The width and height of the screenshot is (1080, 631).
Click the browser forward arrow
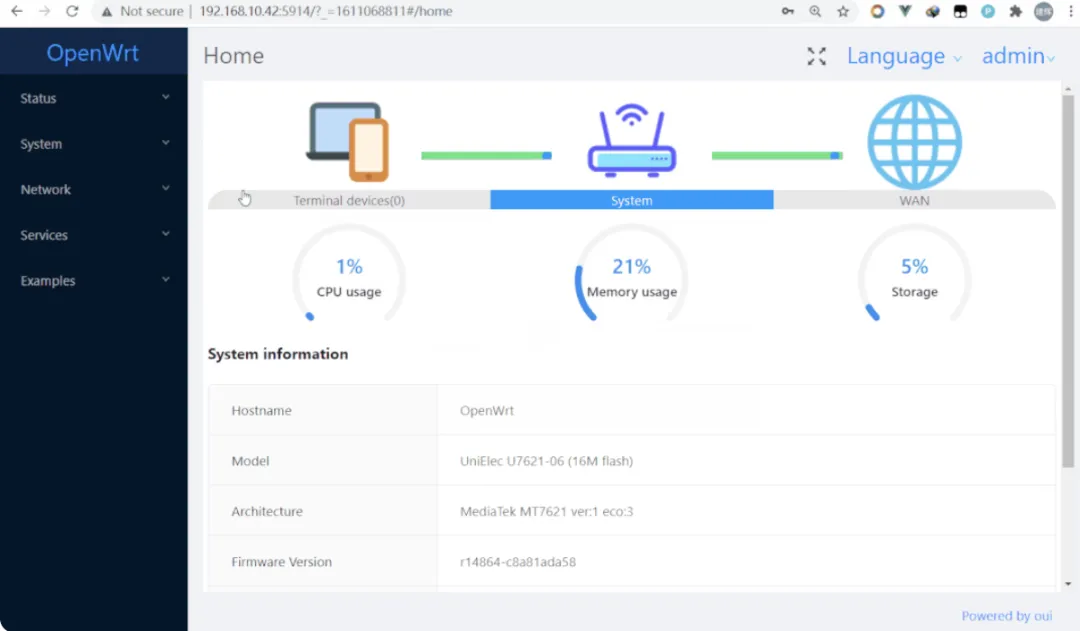44,11
